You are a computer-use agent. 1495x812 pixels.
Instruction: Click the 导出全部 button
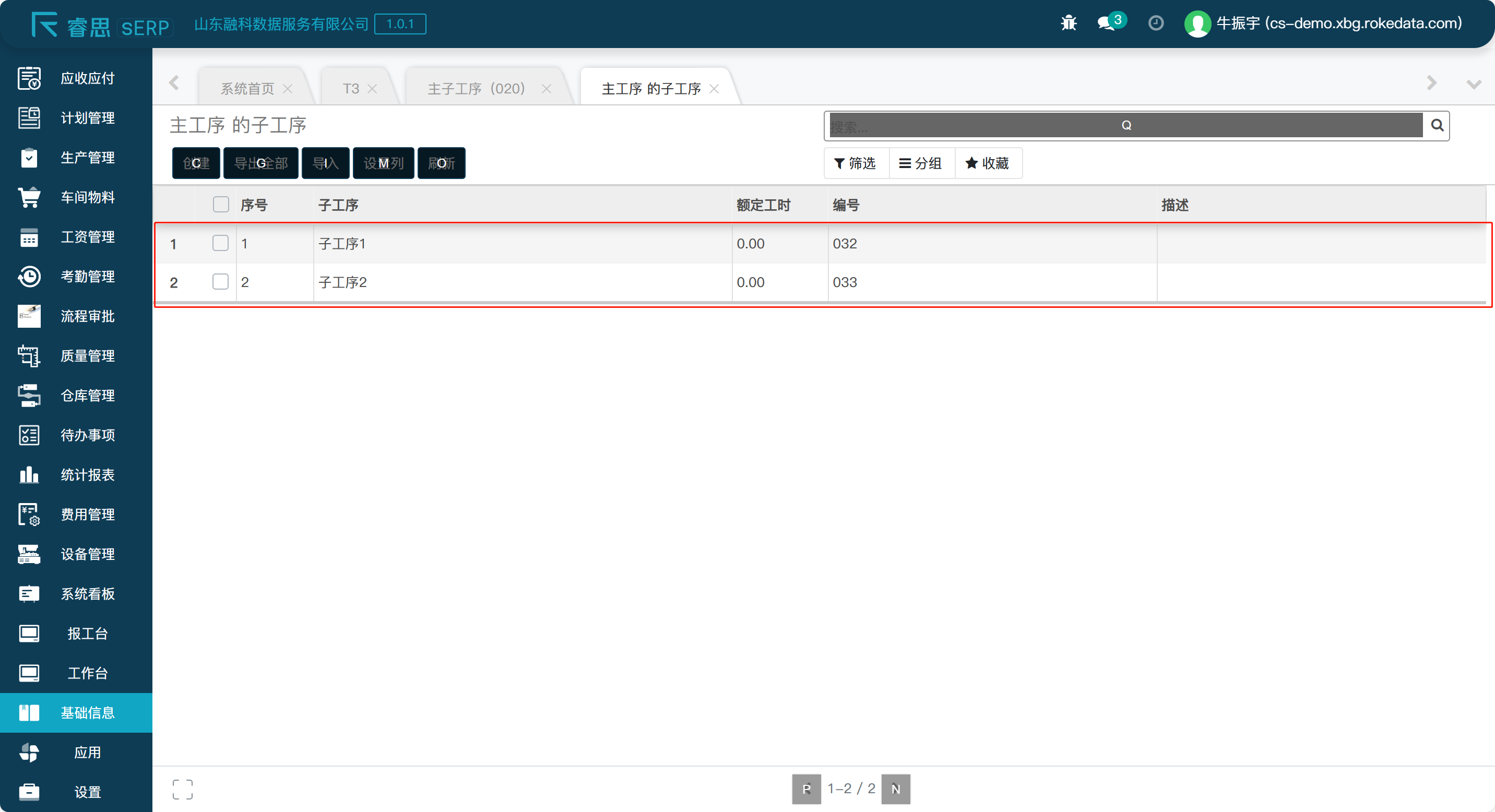tap(260, 163)
